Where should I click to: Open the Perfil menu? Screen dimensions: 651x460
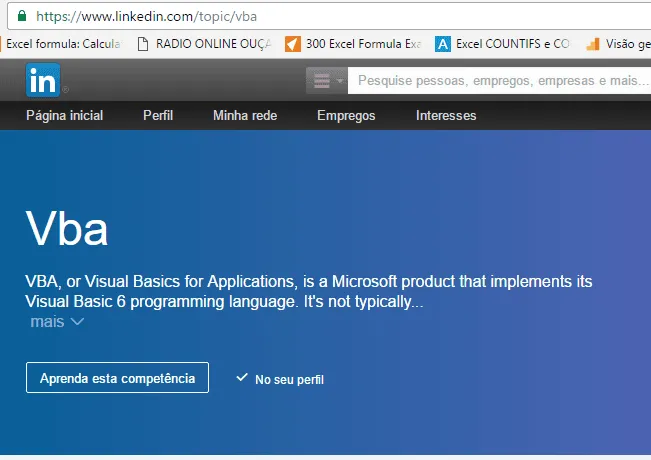[158, 115]
